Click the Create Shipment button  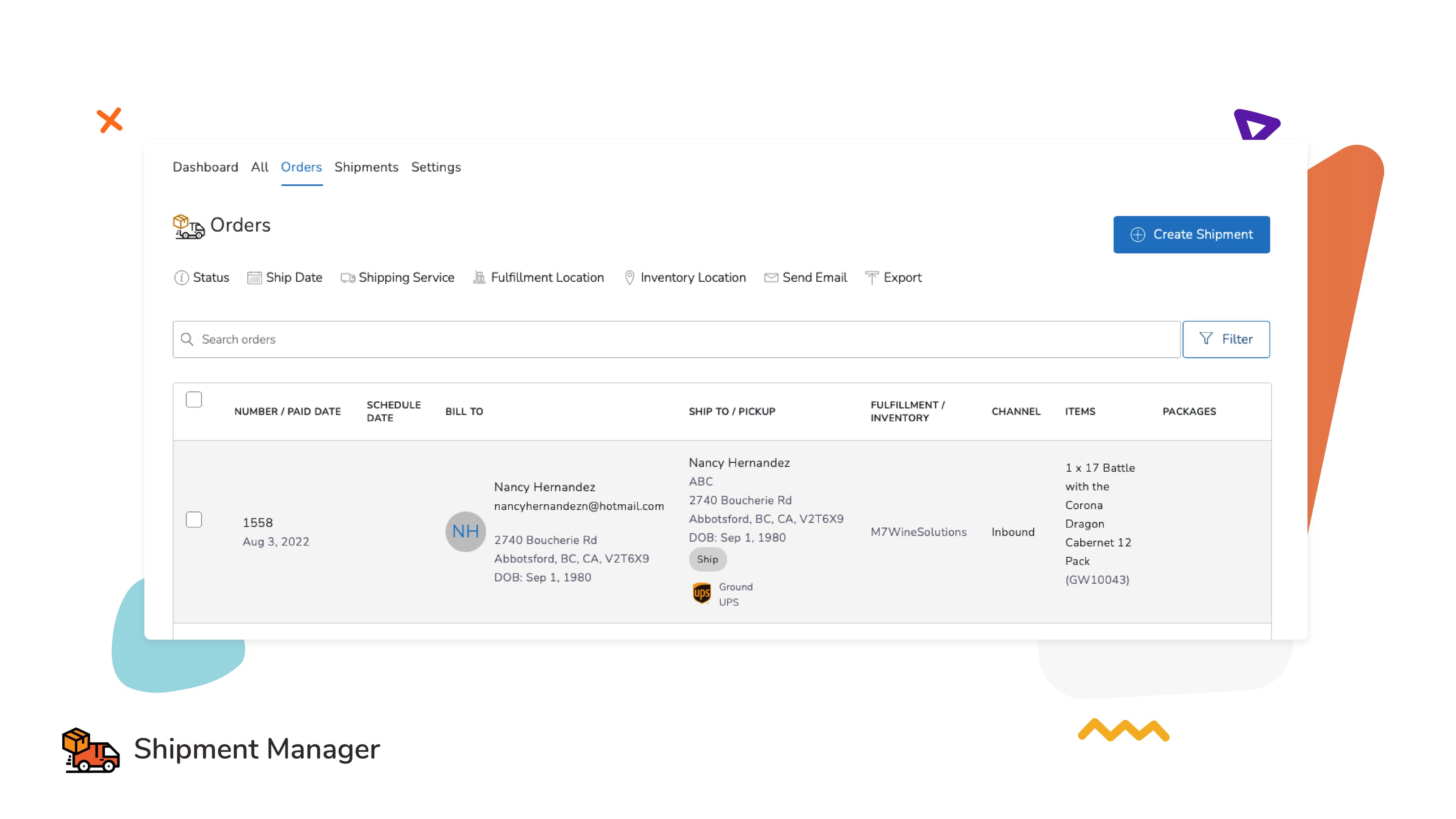pyautogui.click(x=1191, y=235)
